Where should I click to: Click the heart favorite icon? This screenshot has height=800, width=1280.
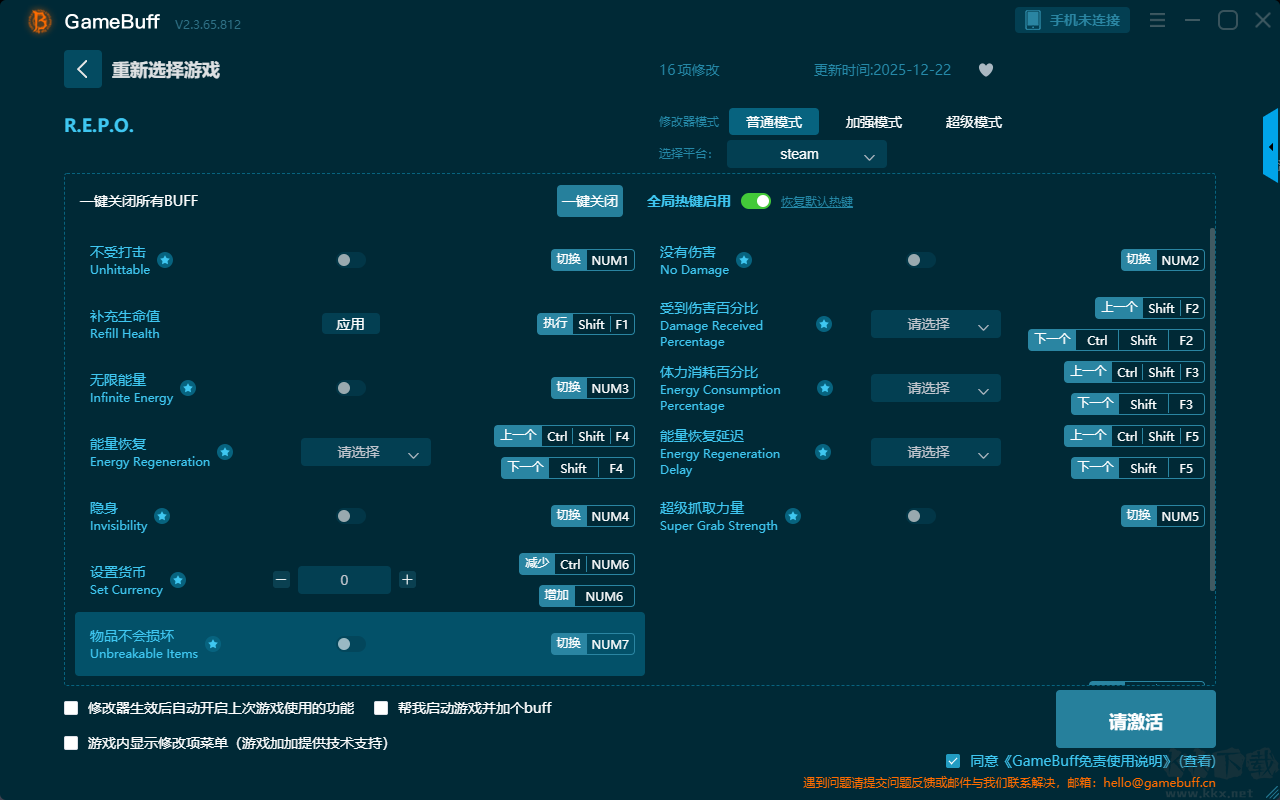(985, 70)
